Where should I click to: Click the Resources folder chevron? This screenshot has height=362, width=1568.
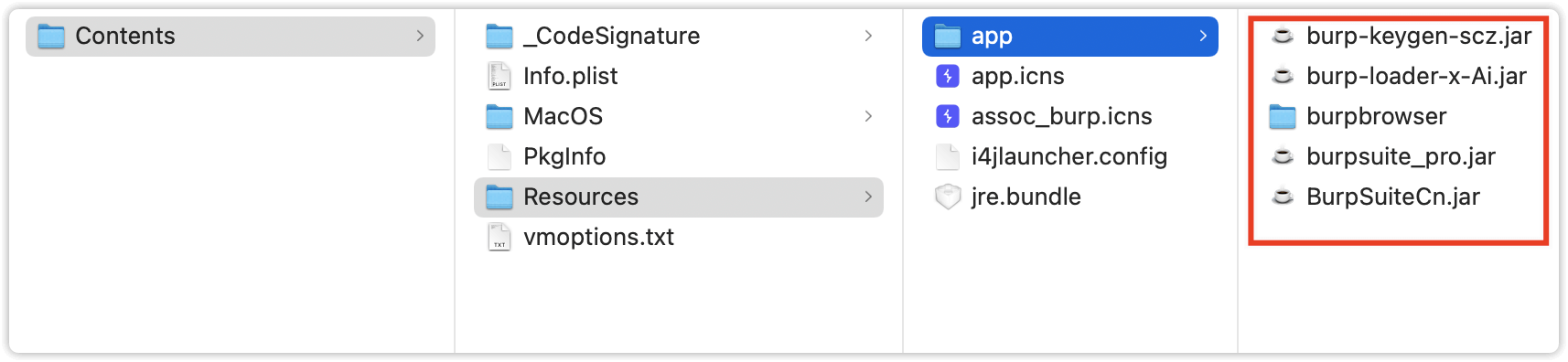pos(867,197)
